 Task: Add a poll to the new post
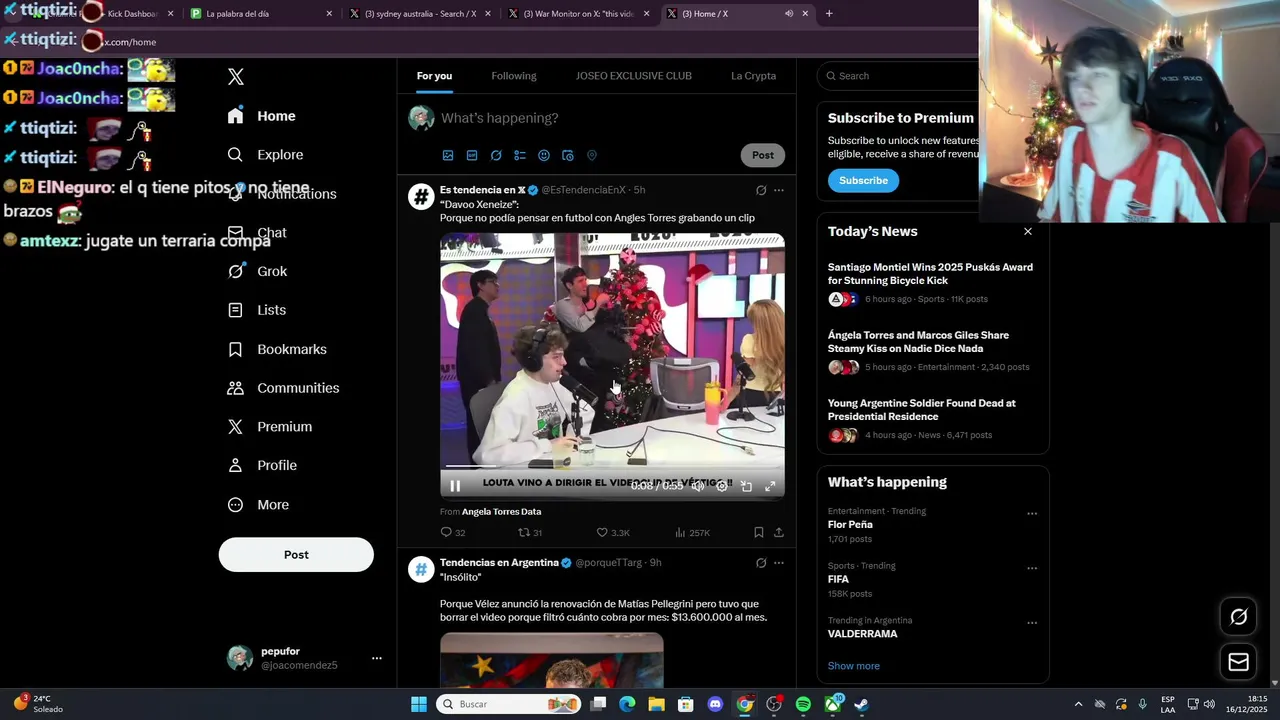[x=520, y=156]
